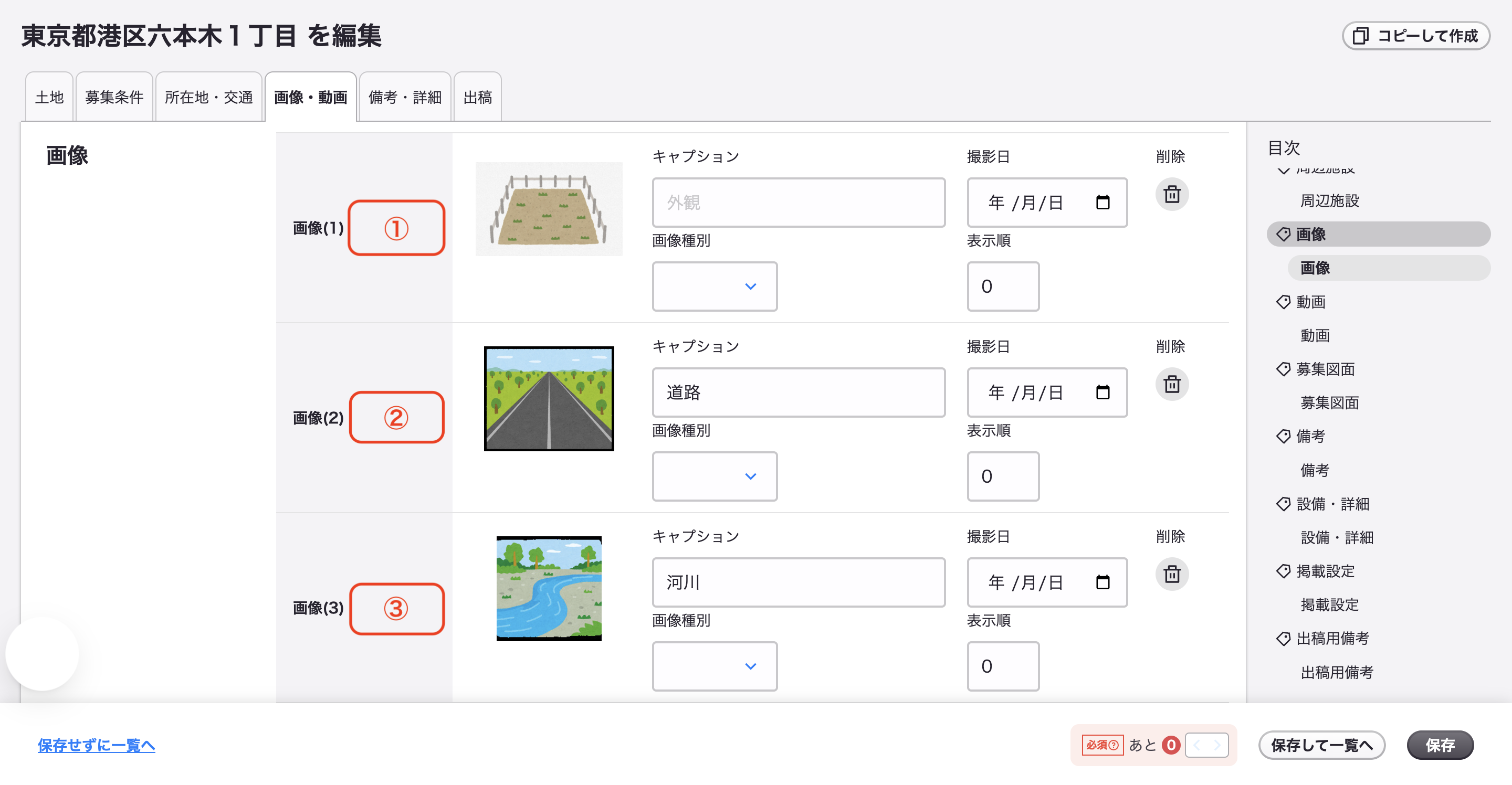This screenshot has height=785, width=1512.
Task: Click the tag icon beside 設備・詳細 heading
Action: click(x=1283, y=504)
